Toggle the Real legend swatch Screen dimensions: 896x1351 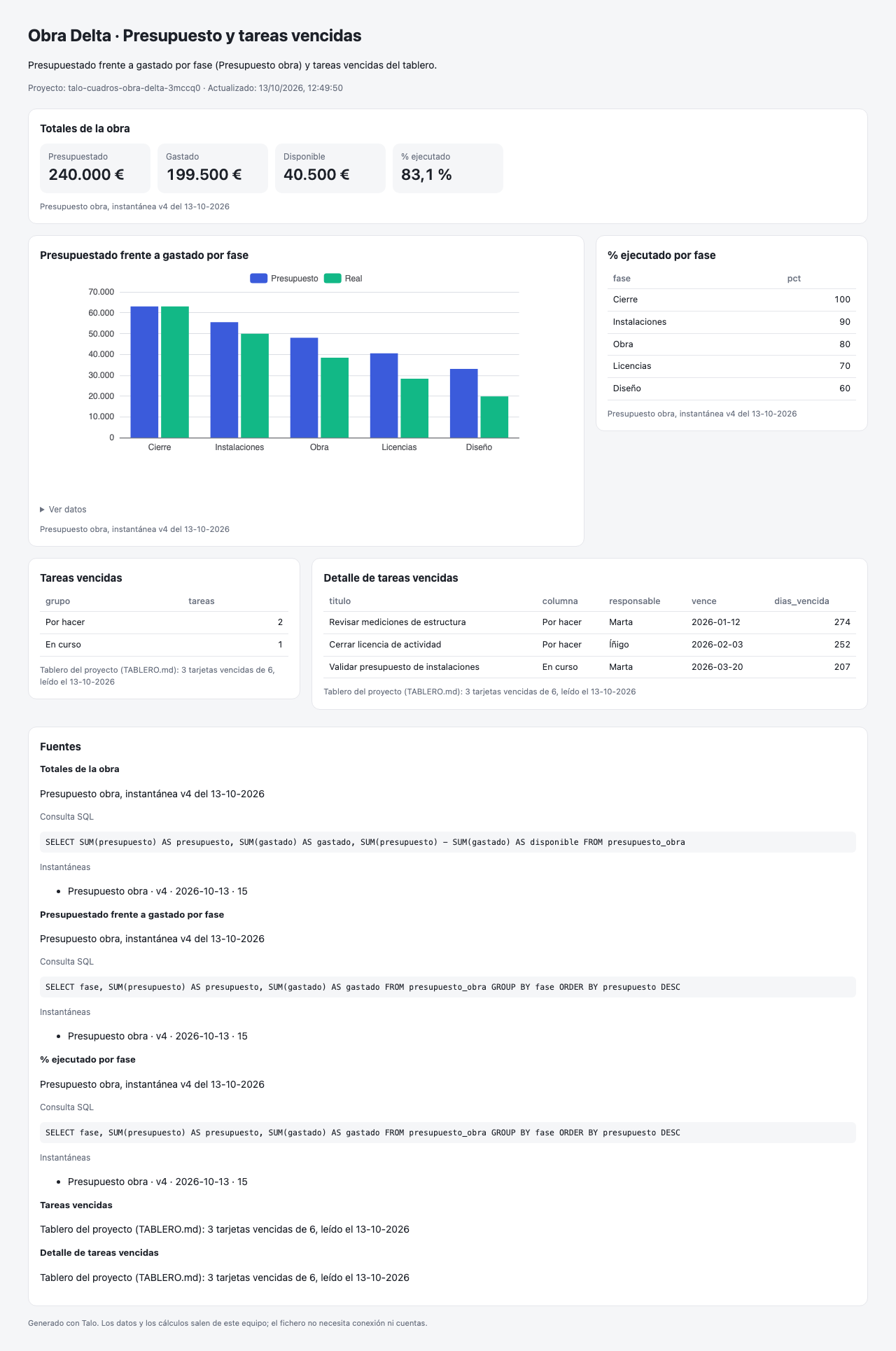(x=332, y=279)
